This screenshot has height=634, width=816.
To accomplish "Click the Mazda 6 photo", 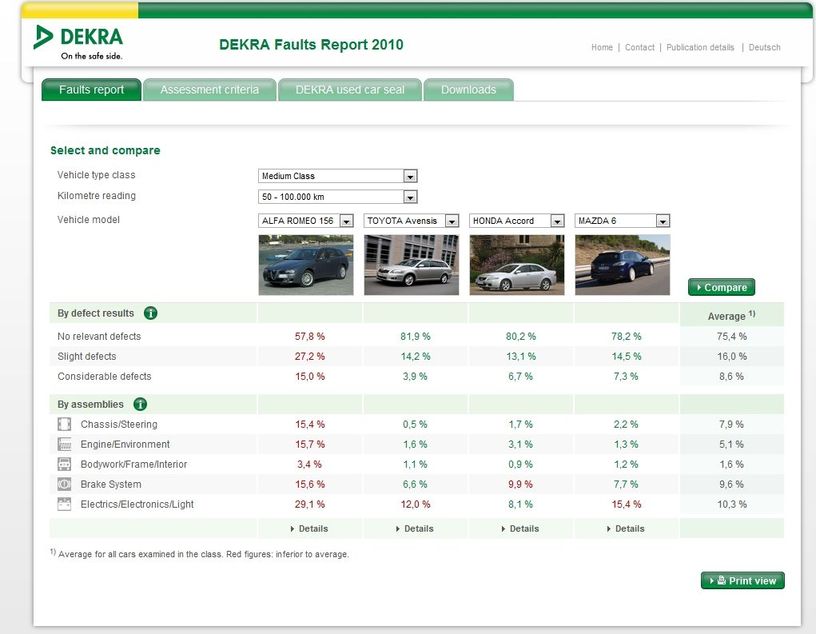I will pyautogui.click(x=622, y=265).
